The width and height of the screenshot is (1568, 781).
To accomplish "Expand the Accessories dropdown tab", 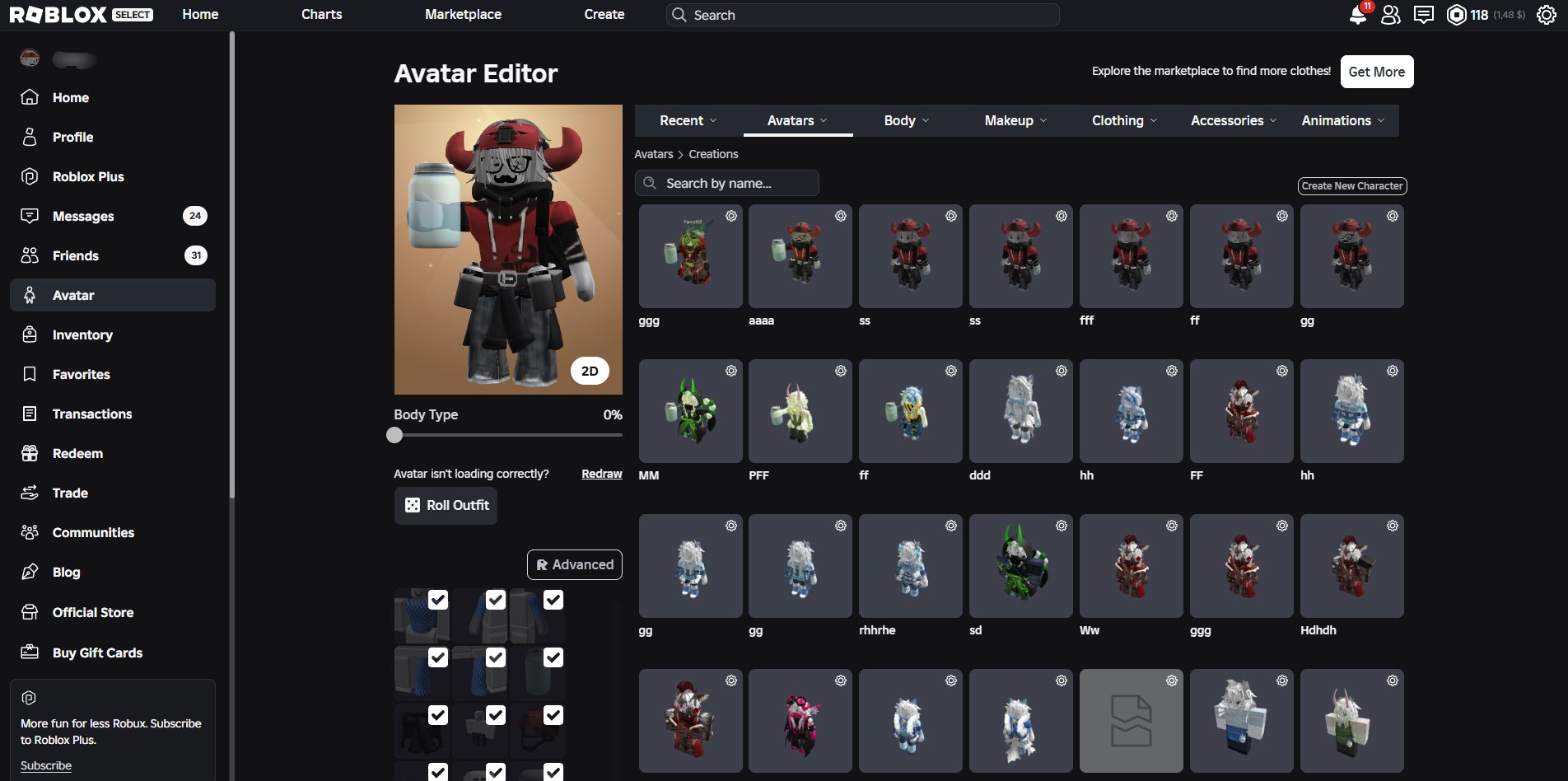I will [x=1234, y=120].
